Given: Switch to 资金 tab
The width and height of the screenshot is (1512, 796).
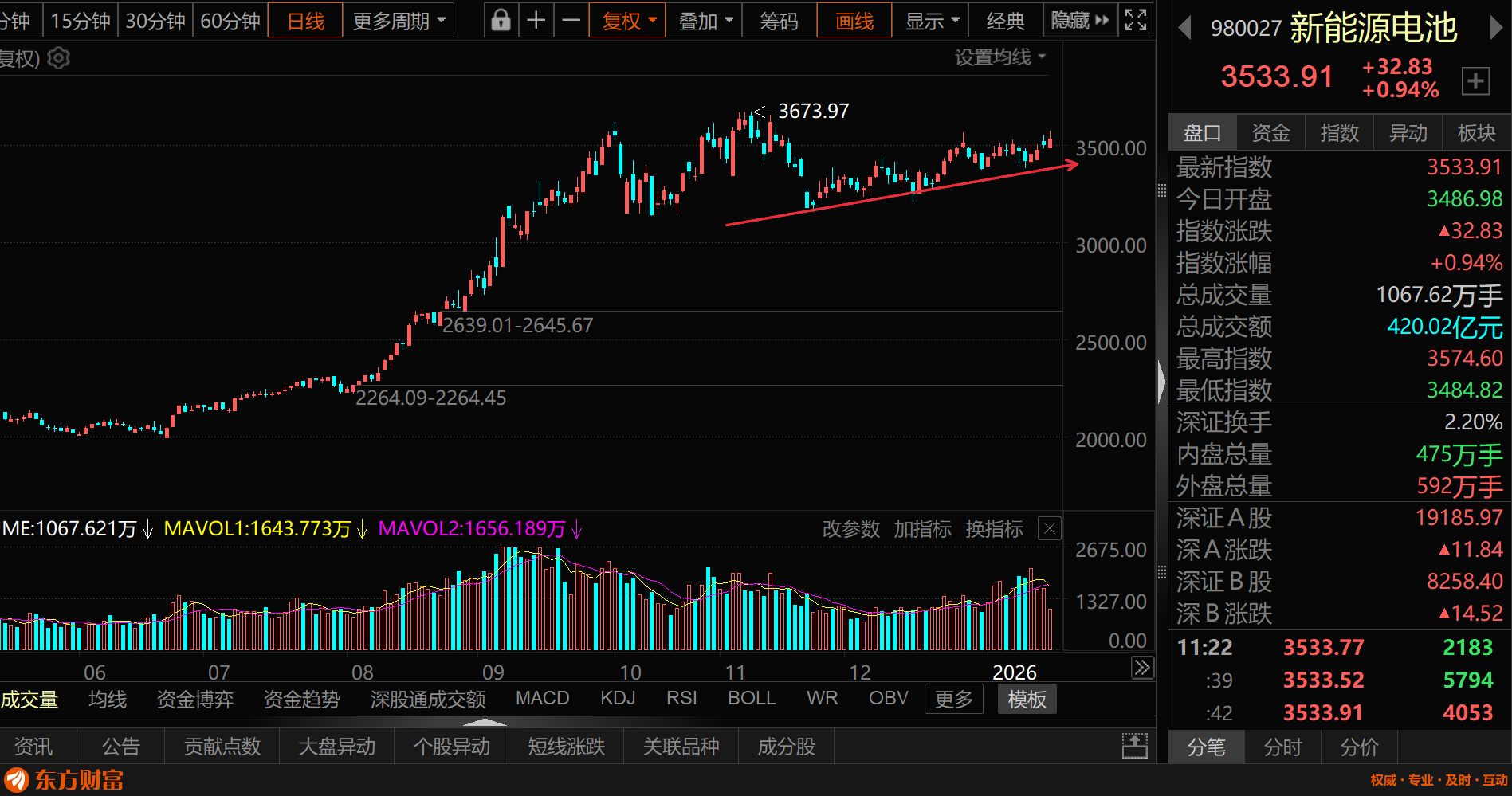Looking at the screenshot, I should point(1270,133).
